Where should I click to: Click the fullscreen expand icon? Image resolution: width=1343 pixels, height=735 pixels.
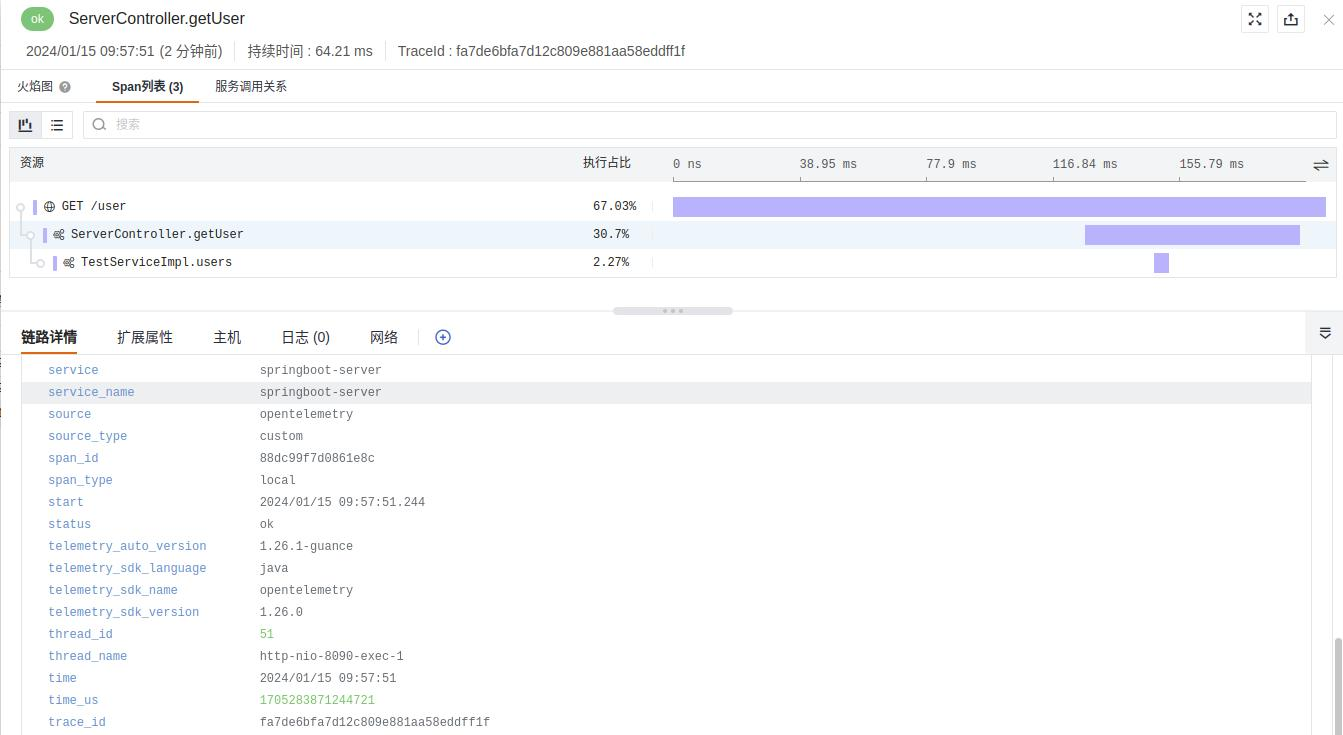[1255, 19]
